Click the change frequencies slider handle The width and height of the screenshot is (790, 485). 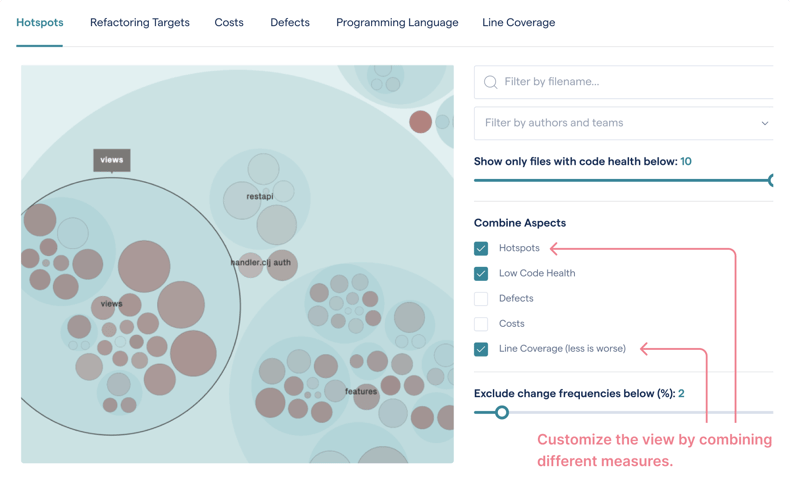coord(501,412)
